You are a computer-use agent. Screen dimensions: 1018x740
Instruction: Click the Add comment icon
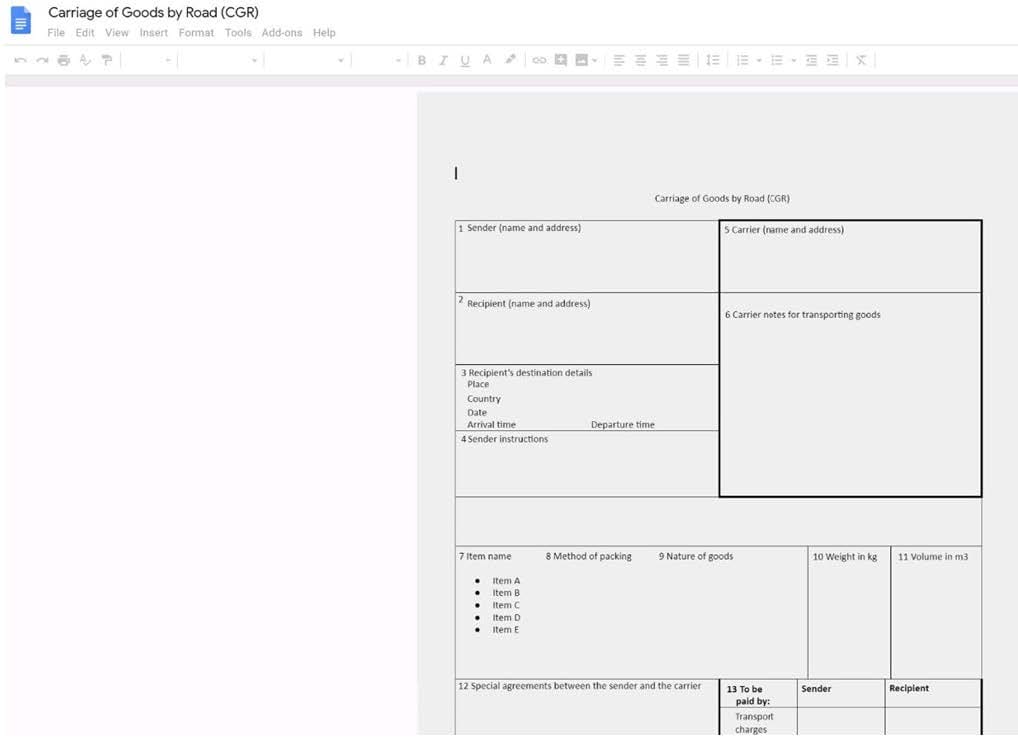tap(561, 61)
